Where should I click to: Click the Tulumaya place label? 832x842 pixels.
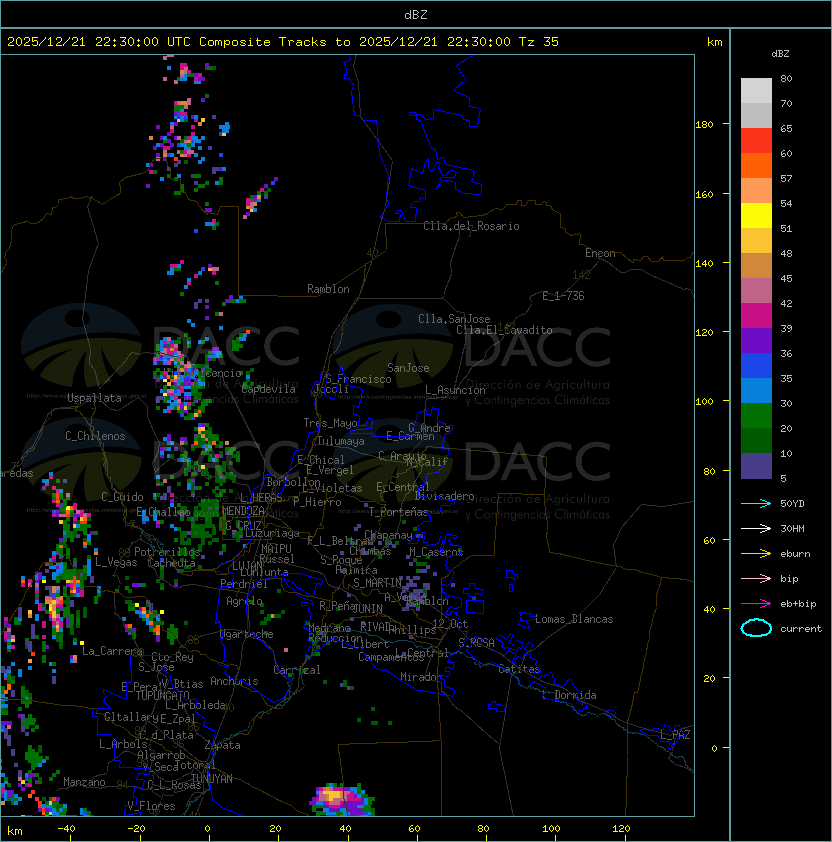coord(341,441)
